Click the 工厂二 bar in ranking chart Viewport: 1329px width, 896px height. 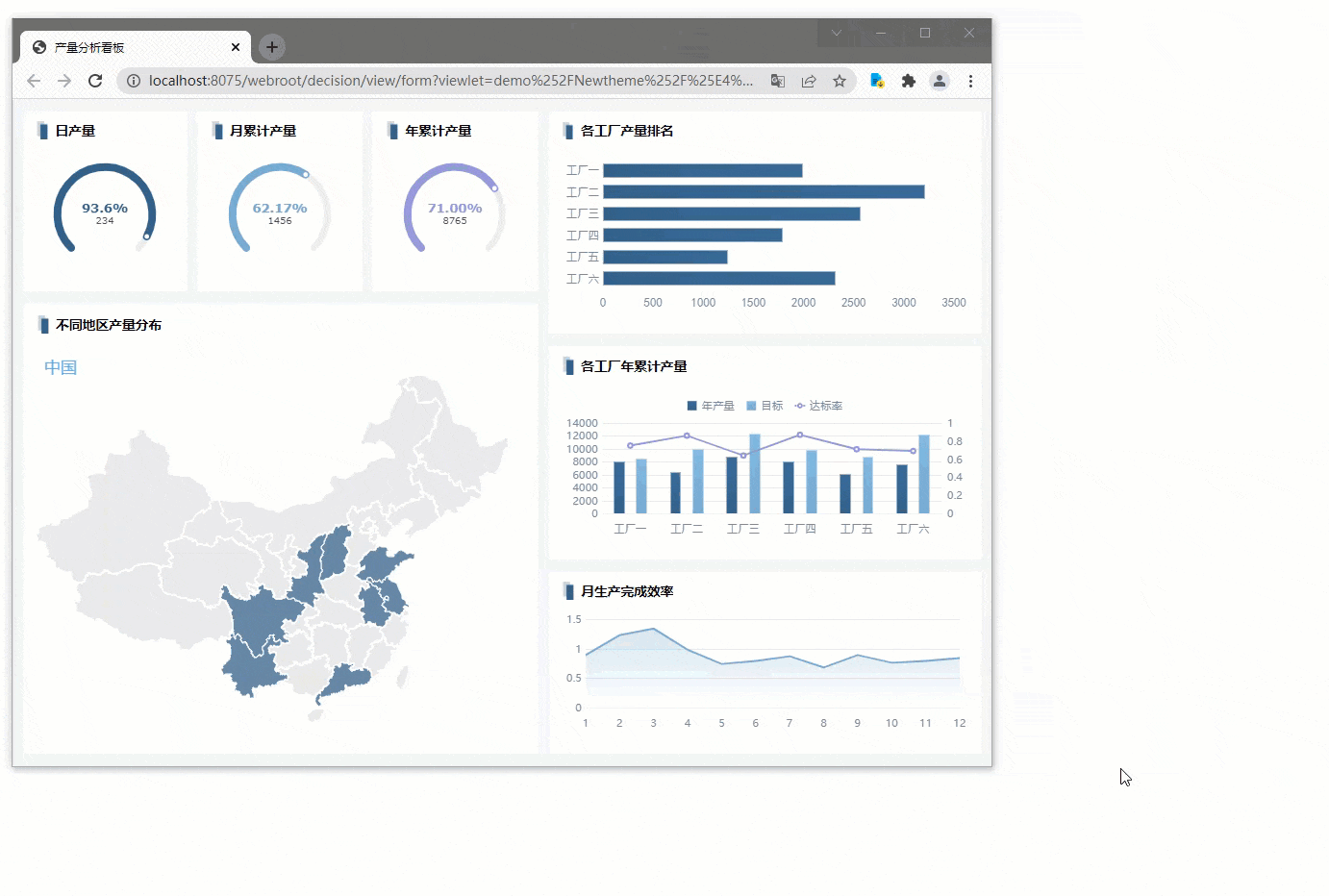(764, 192)
